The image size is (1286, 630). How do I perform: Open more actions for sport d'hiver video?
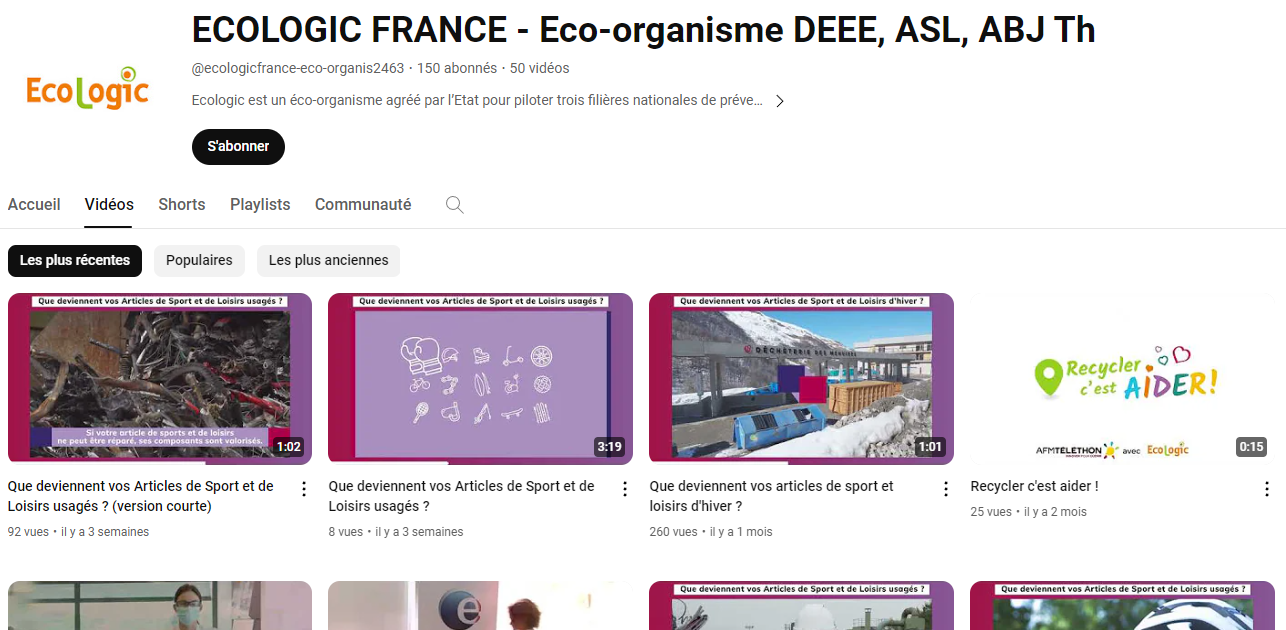(x=946, y=489)
